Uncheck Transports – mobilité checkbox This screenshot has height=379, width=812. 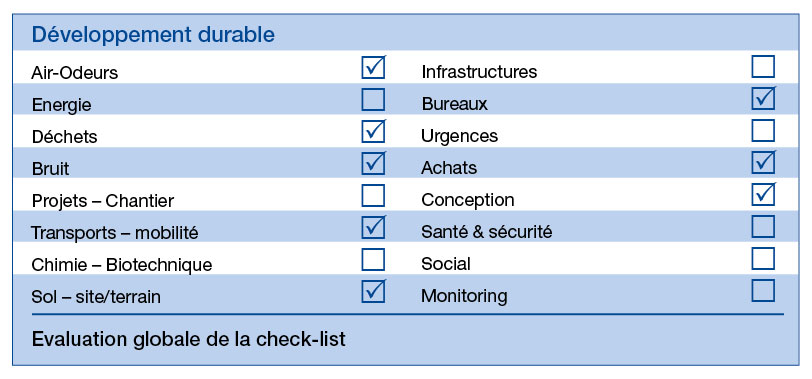[373, 228]
